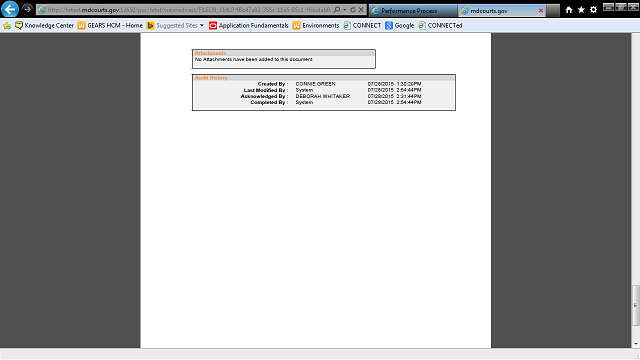Click the Audit History section header

click(x=211, y=78)
